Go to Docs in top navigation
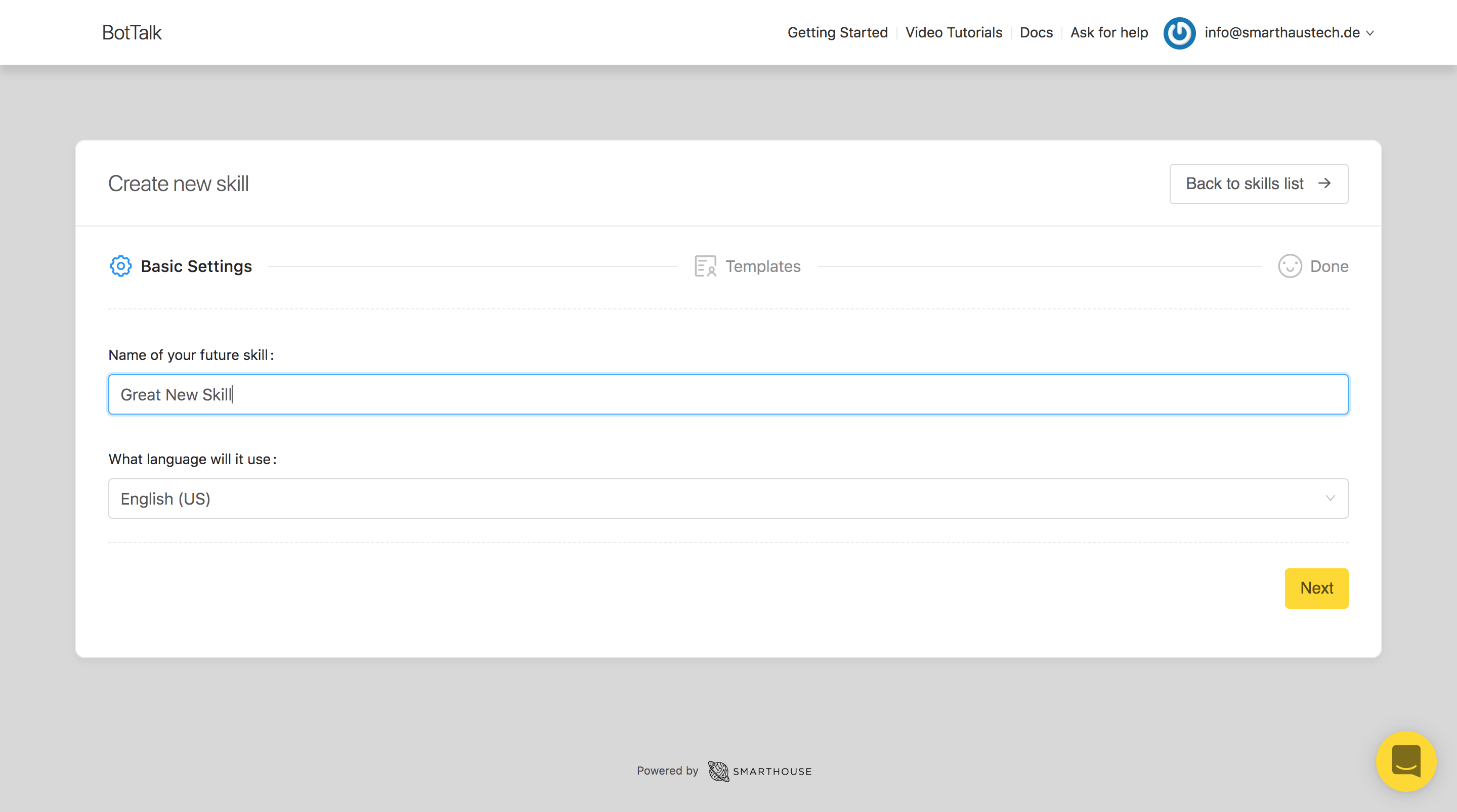 (x=1036, y=32)
